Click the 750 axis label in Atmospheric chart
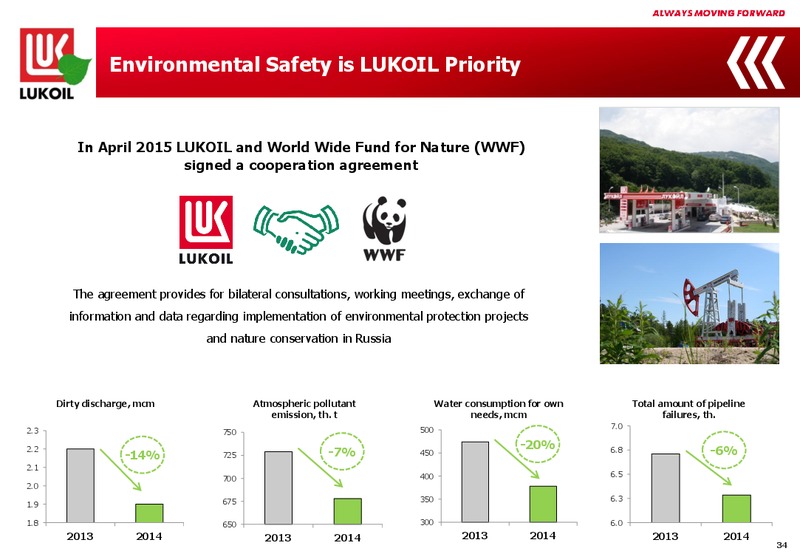The height and width of the screenshot is (554, 800). 229,433
